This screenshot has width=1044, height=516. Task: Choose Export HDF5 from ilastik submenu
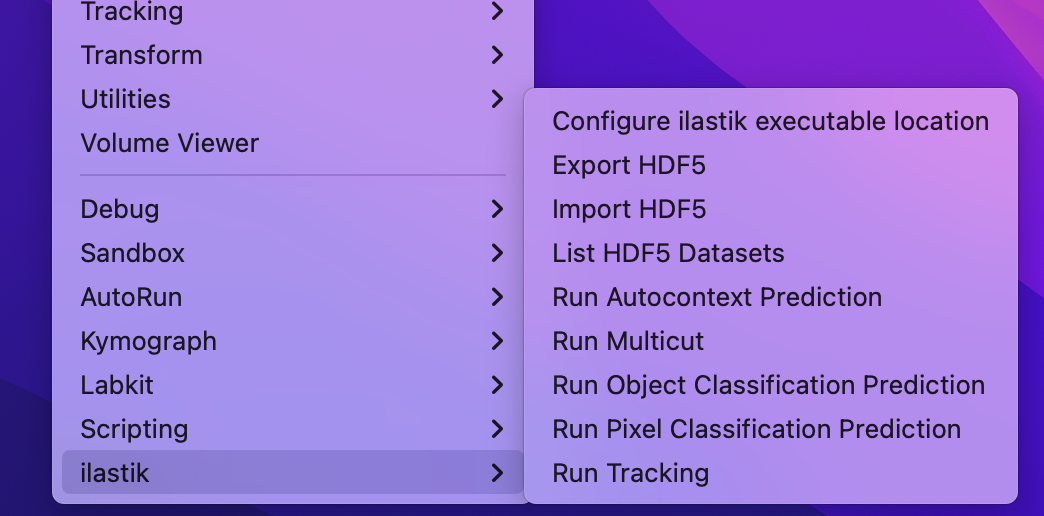coord(770,165)
